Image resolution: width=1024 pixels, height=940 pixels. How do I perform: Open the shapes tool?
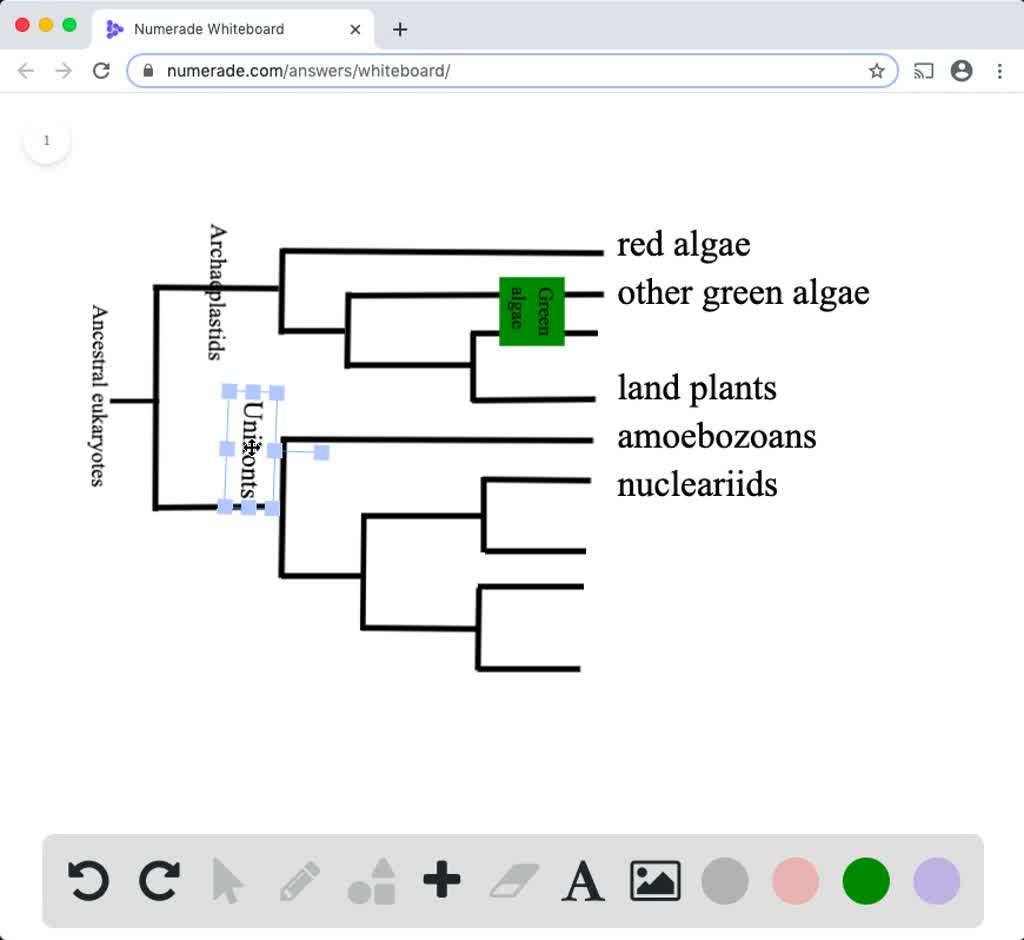[370, 881]
